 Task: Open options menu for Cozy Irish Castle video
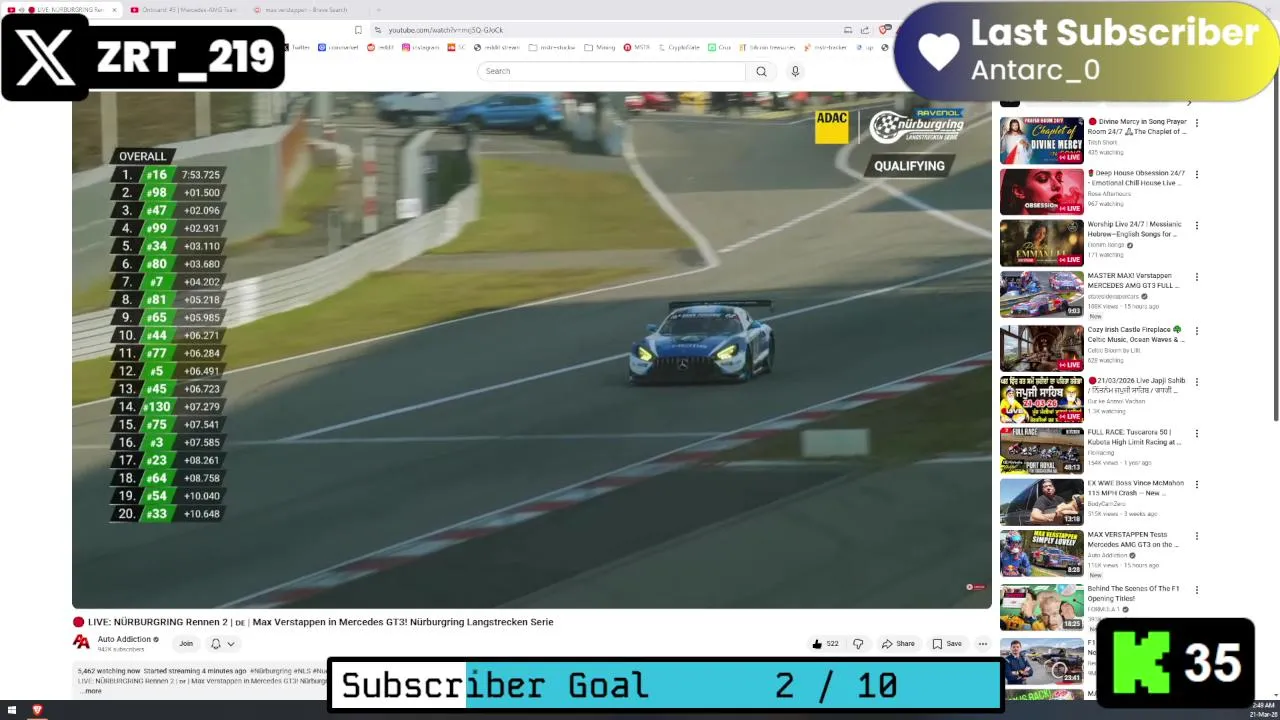pos(1197,331)
